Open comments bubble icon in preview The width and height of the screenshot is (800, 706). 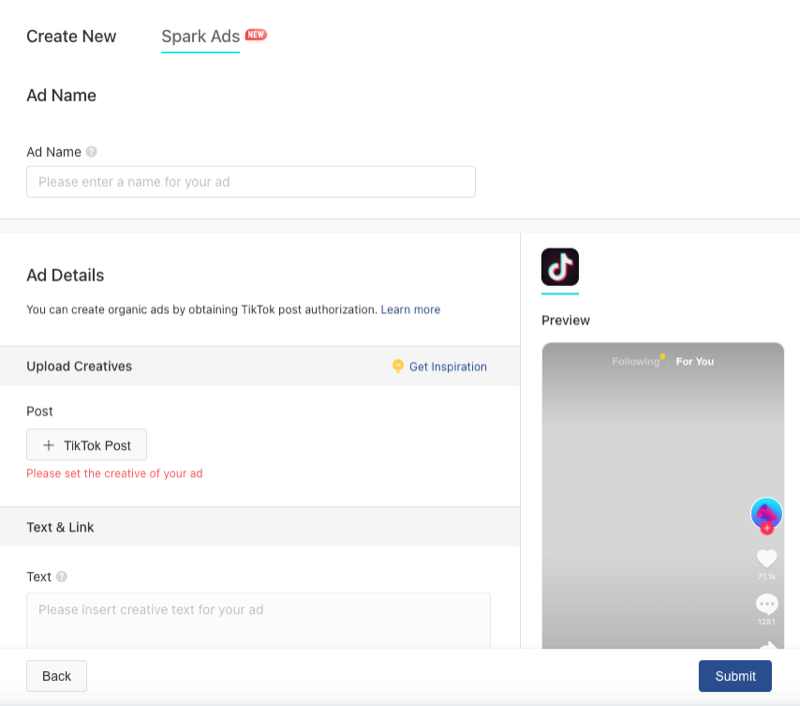(x=766, y=604)
